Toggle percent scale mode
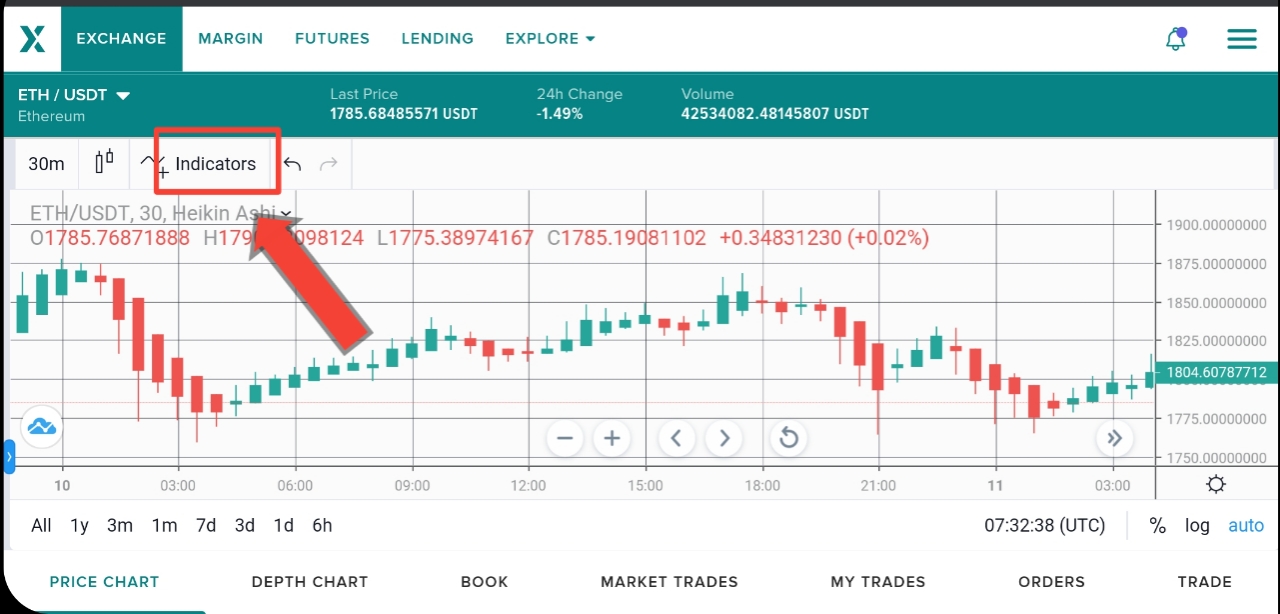1280x614 pixels. [x=1158, y=525]
